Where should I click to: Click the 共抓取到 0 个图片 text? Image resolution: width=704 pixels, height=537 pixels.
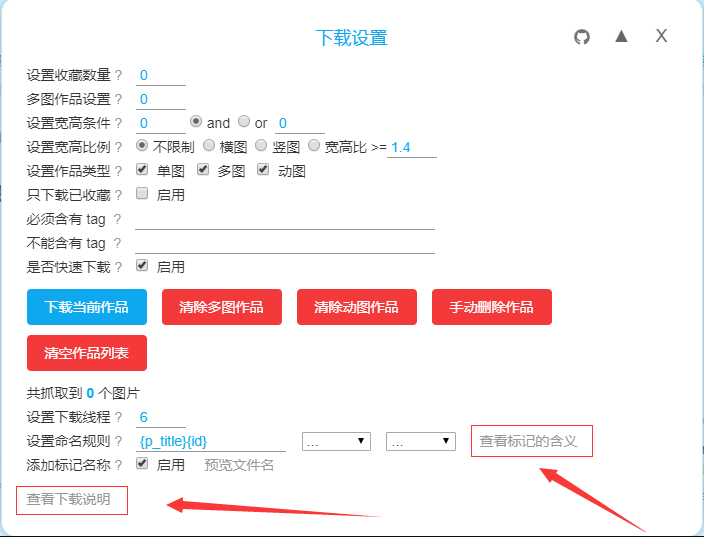pos(83,394)
